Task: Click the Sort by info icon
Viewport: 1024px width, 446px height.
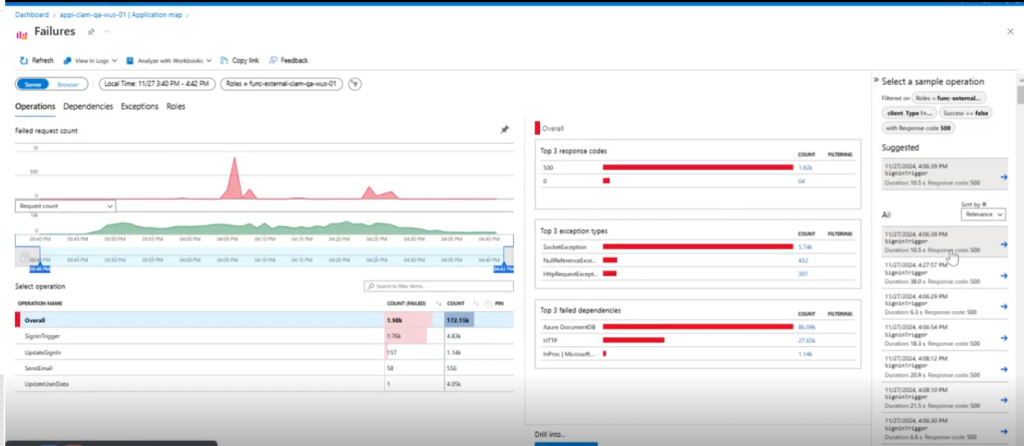Action: [984, 204]
